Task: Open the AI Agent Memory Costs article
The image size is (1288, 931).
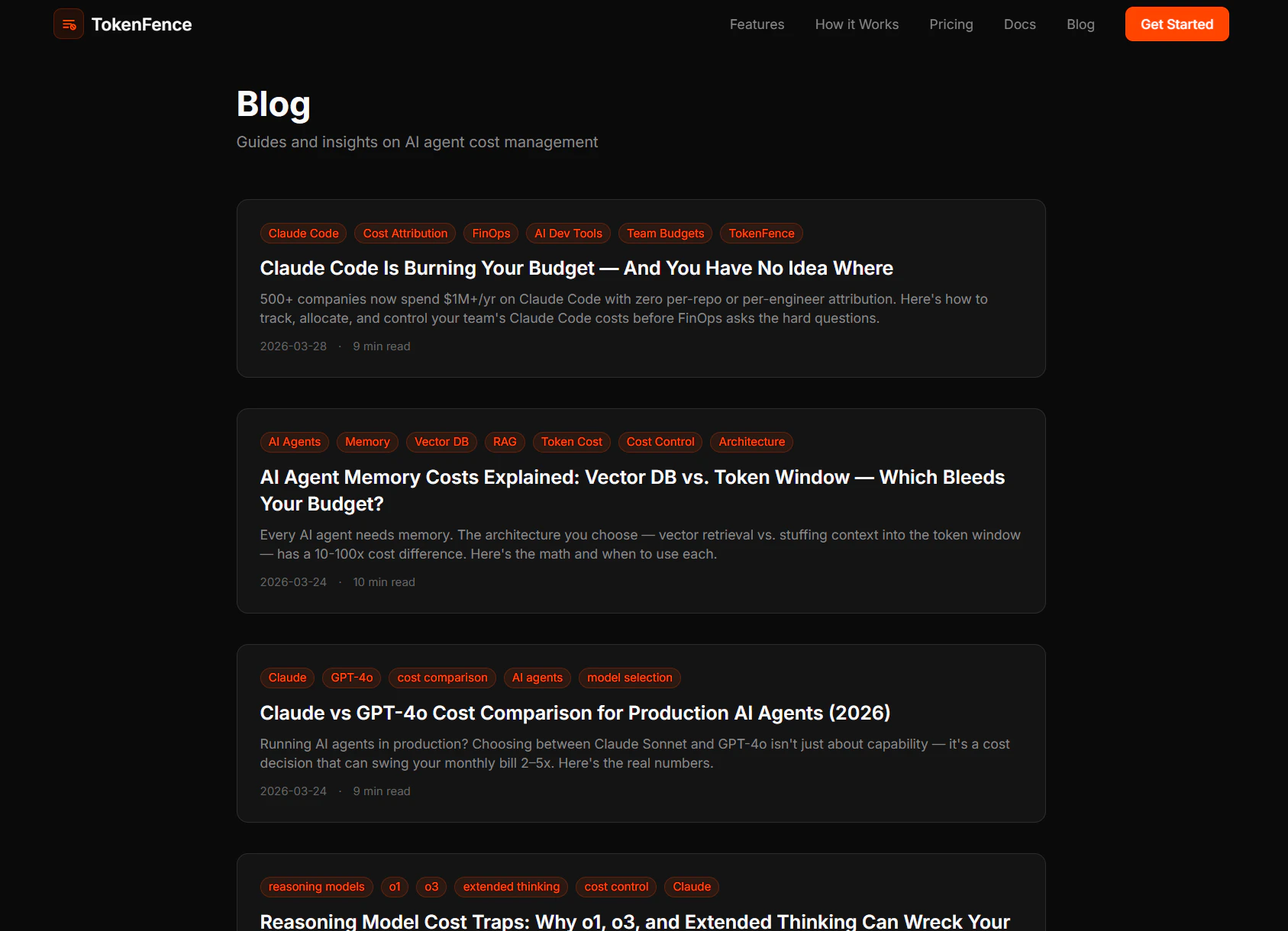Action: click(x=632, y=491)
